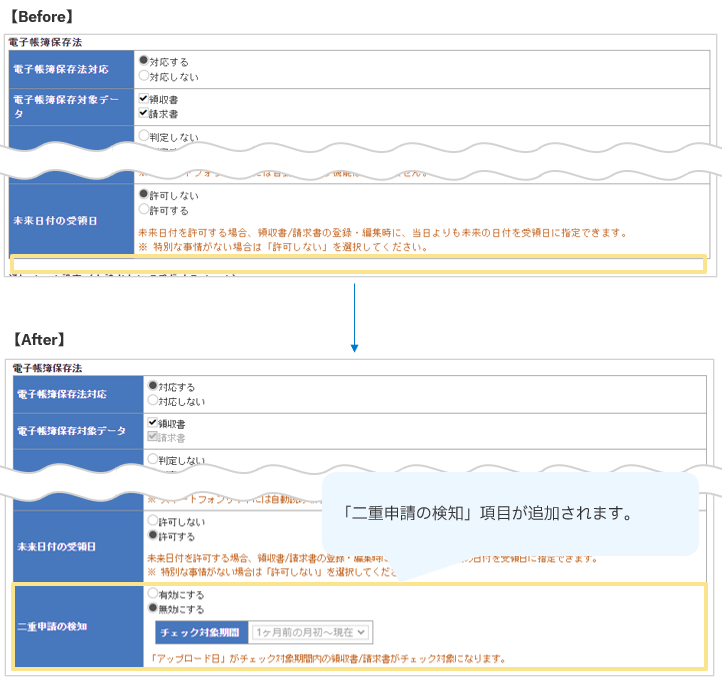Screen dimensions: 722x681
Task: Select 無効にする radio for 二重申請の検知
Action: tap(153, 608)
